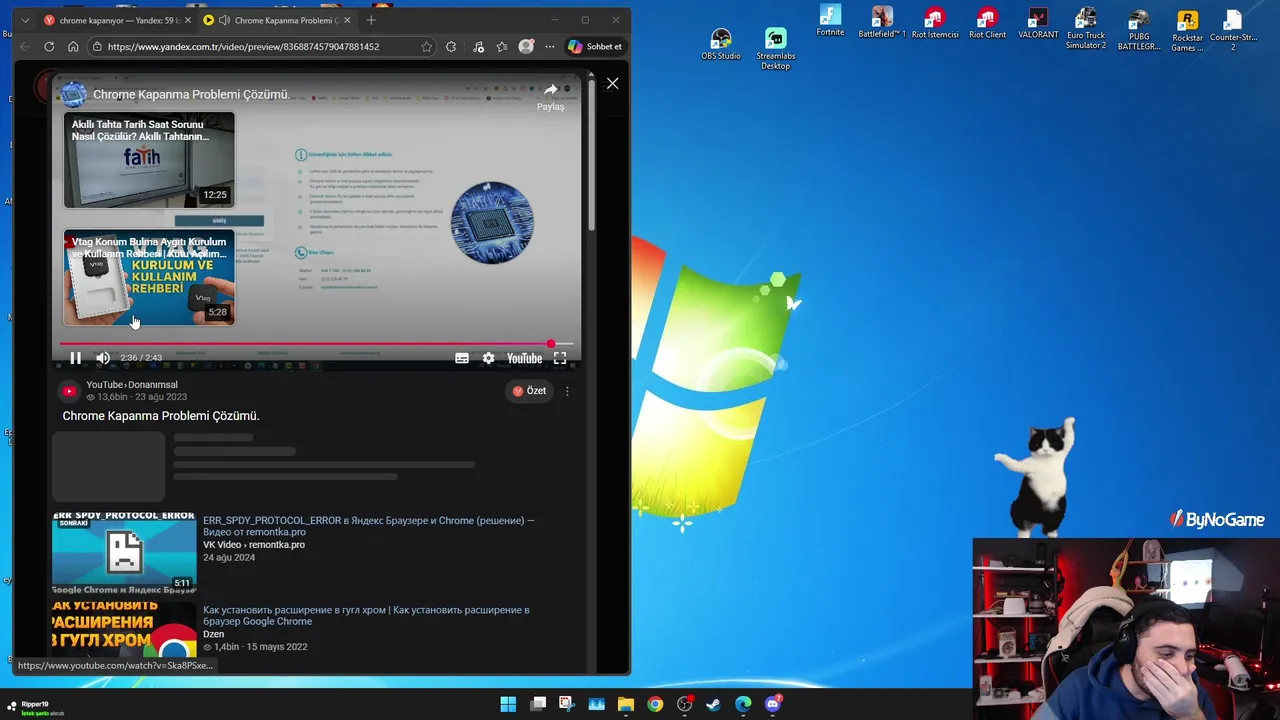Open the ERR_SPDY_PROTOCOL_ERROR result title link

point(369,527)
